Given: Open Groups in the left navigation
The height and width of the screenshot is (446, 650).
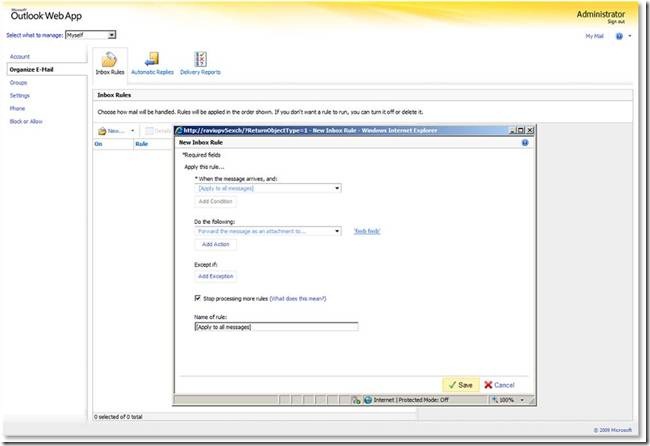Looking at the screenshot, I should (19, 82).
